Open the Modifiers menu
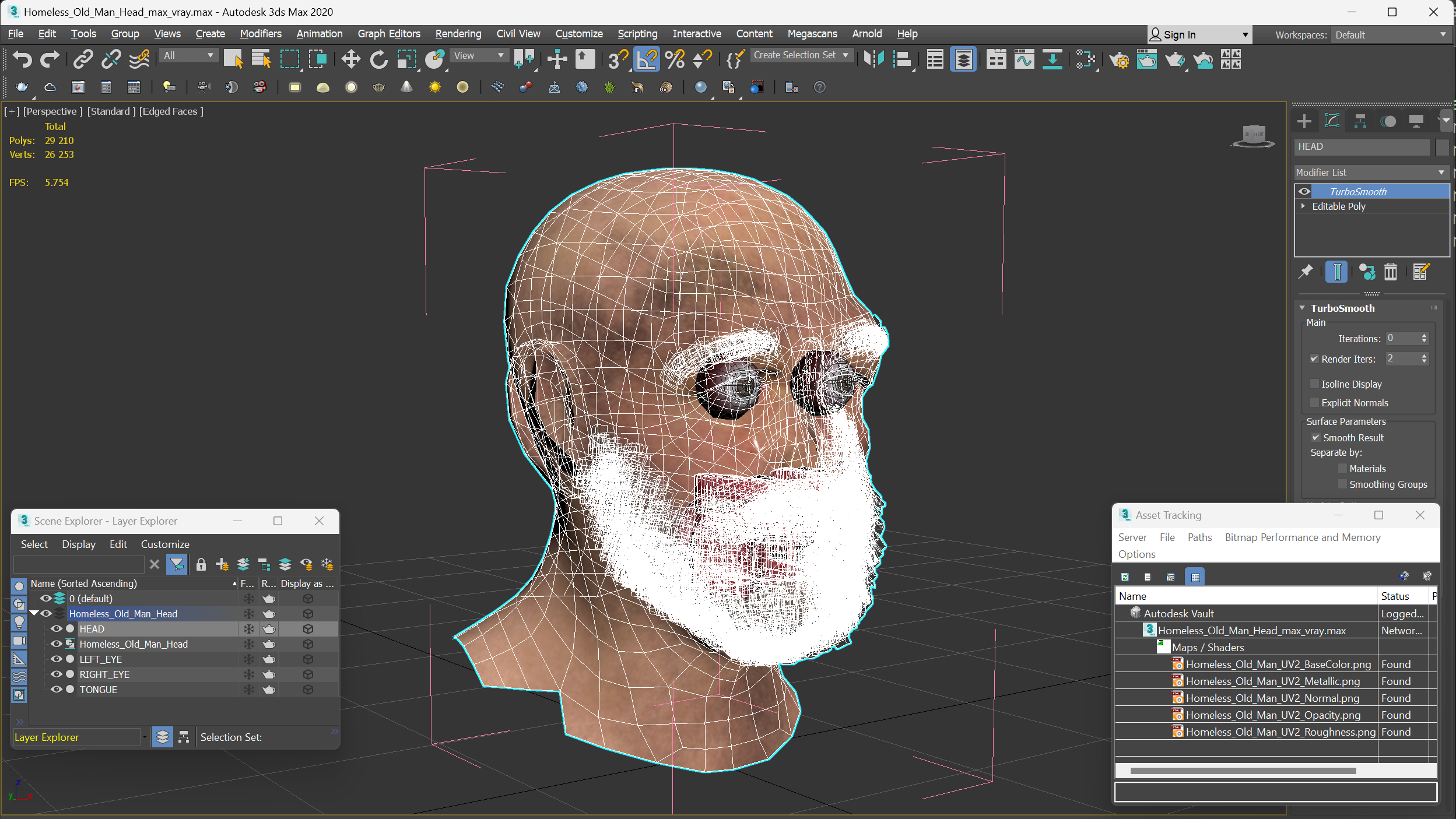Viewport: 1456px width, 819px height. 260,34
